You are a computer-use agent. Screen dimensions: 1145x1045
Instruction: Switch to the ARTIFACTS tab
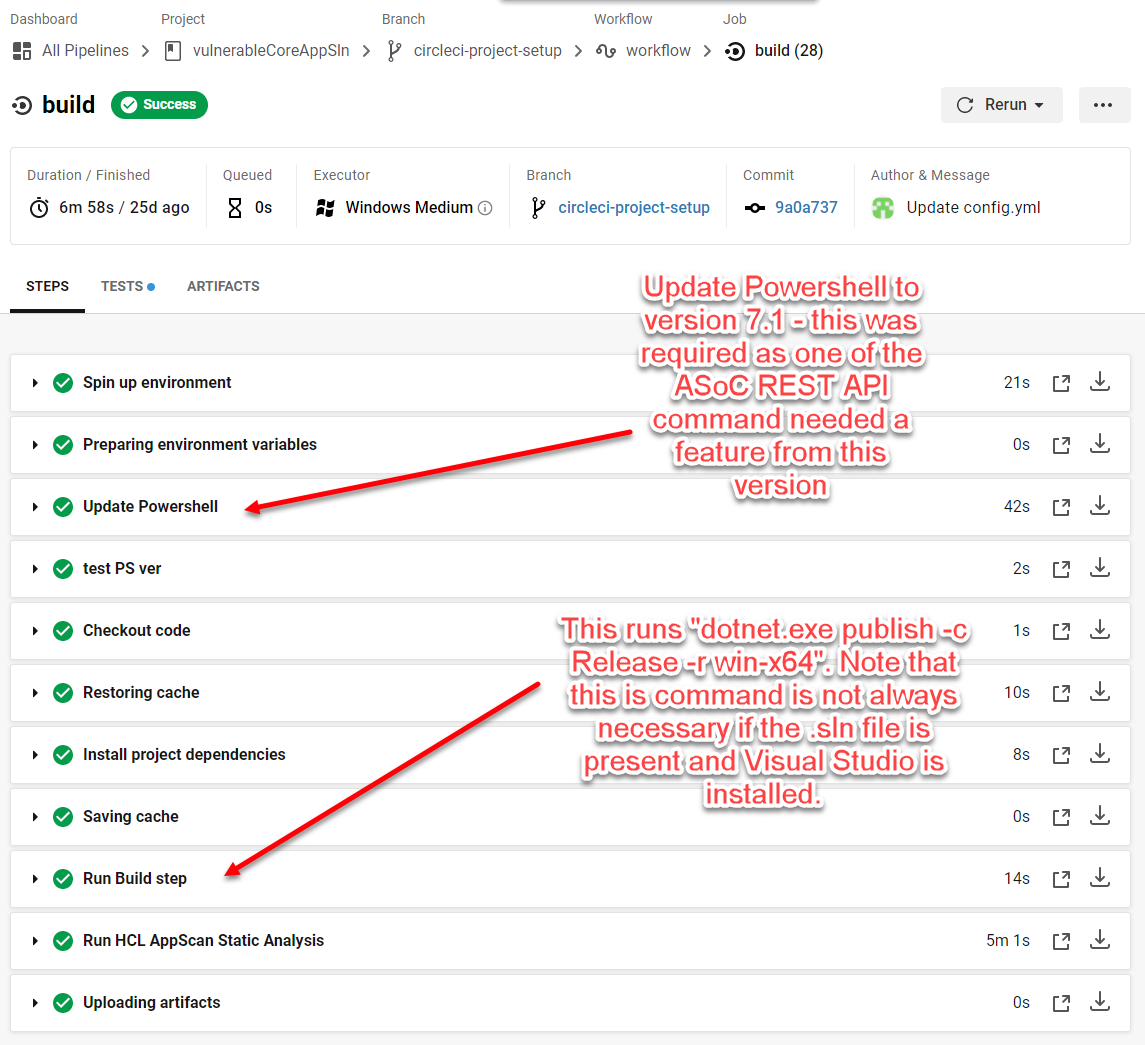pos(223,286)
